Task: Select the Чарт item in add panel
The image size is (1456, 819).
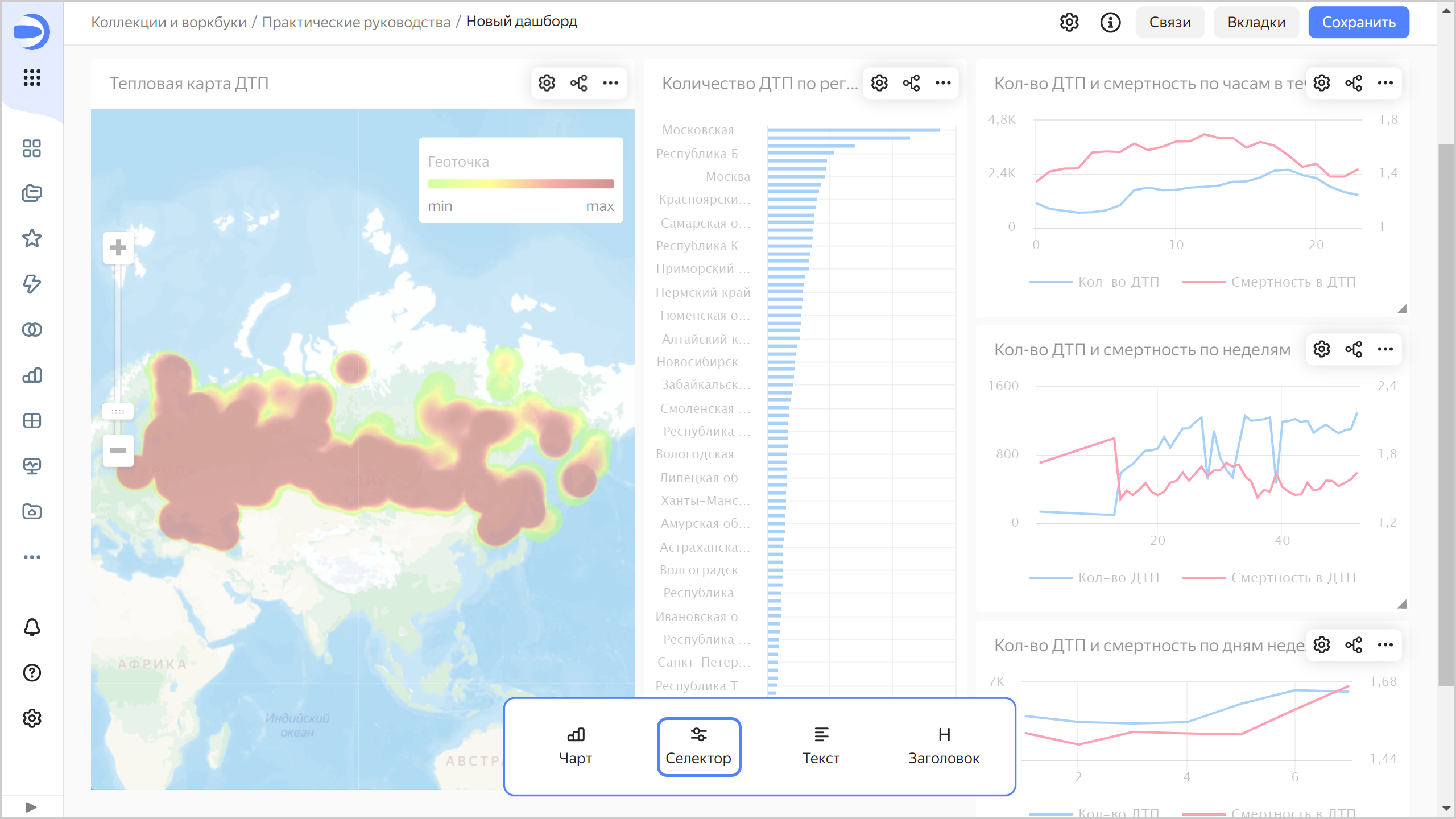Action: click(x=576, y=746)
